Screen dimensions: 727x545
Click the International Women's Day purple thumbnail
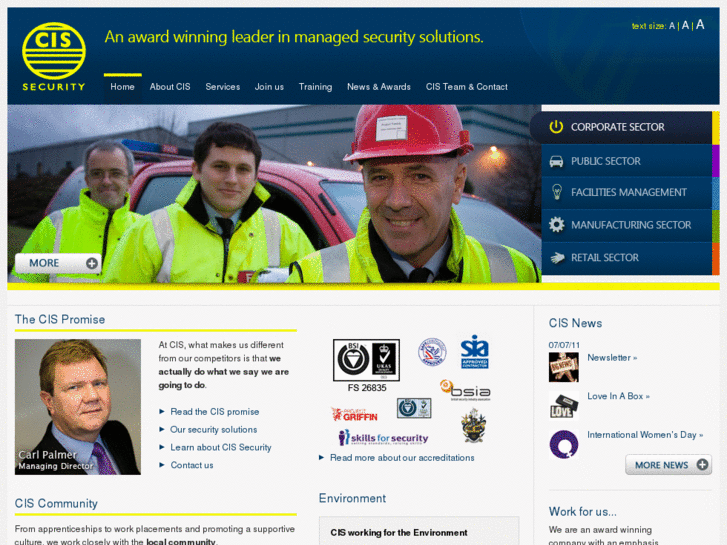(x=564, y=444)
